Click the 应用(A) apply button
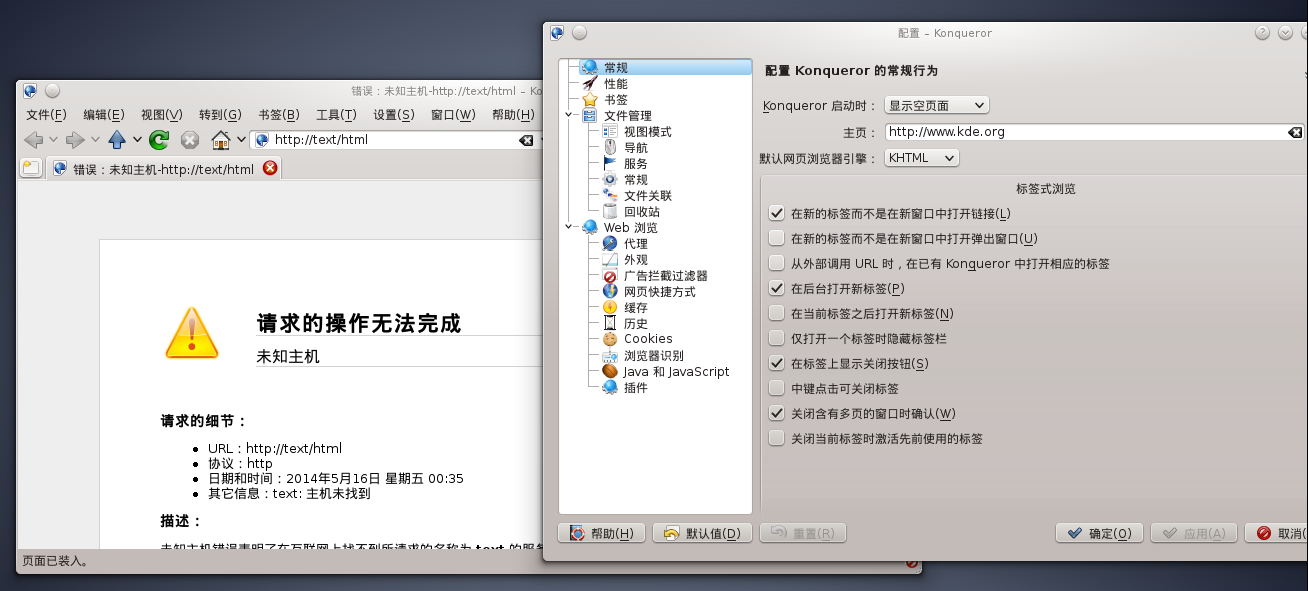Screen dimensions: 1308x591 [1194, 534]
